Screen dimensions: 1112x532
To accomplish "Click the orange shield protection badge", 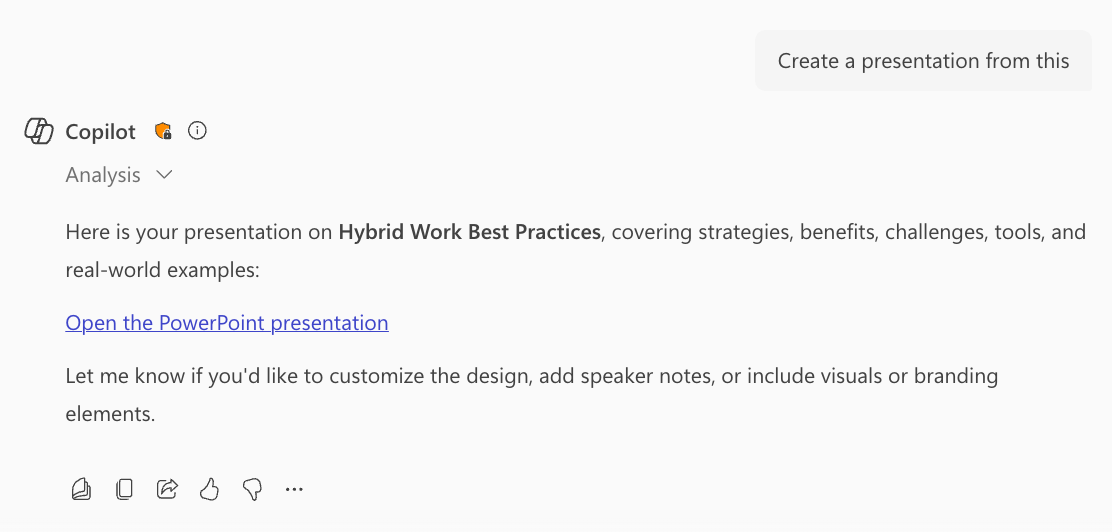I will pos(163,131).
